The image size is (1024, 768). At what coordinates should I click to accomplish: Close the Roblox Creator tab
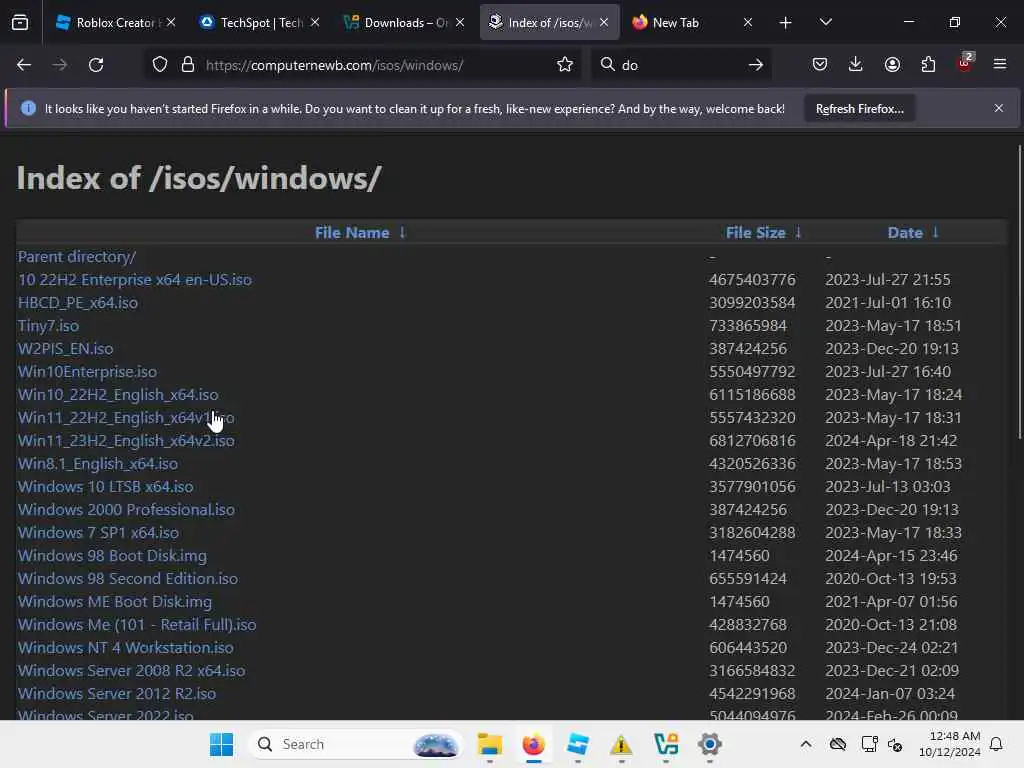[x=170, y=22]
